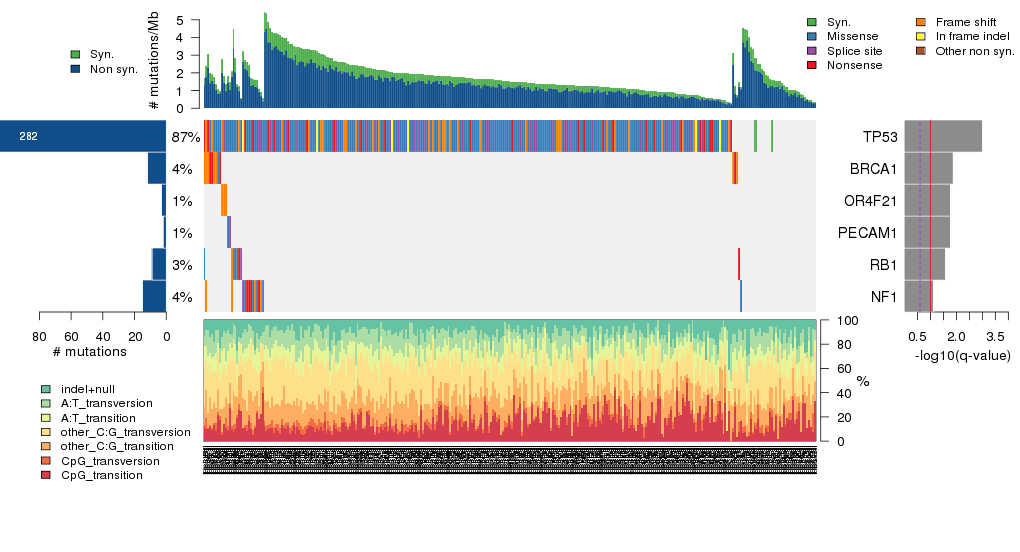Click the -log10(q-value) axis title
This screenshot has width=1020, height=552.
[x=962, y=356]
